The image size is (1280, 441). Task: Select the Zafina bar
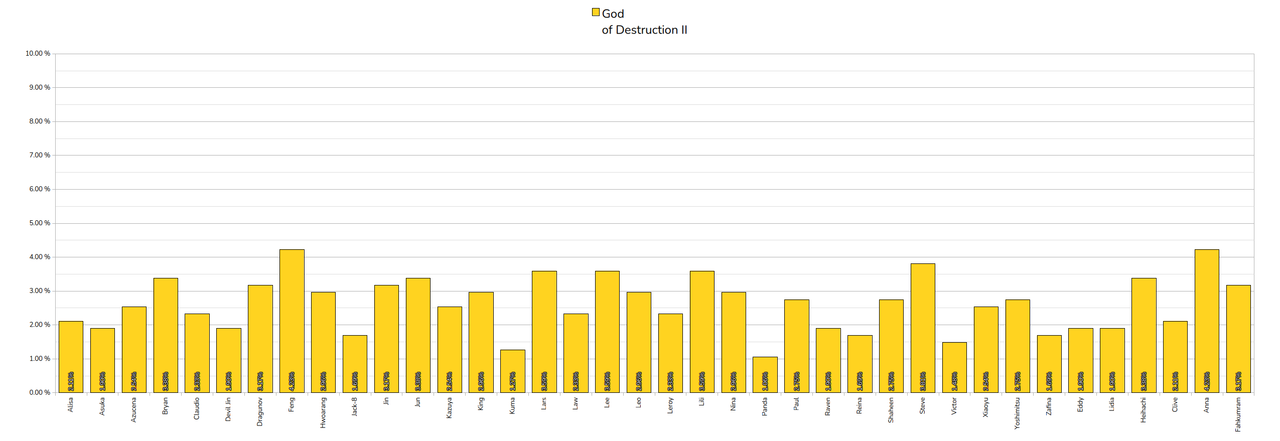[1049, 364]
